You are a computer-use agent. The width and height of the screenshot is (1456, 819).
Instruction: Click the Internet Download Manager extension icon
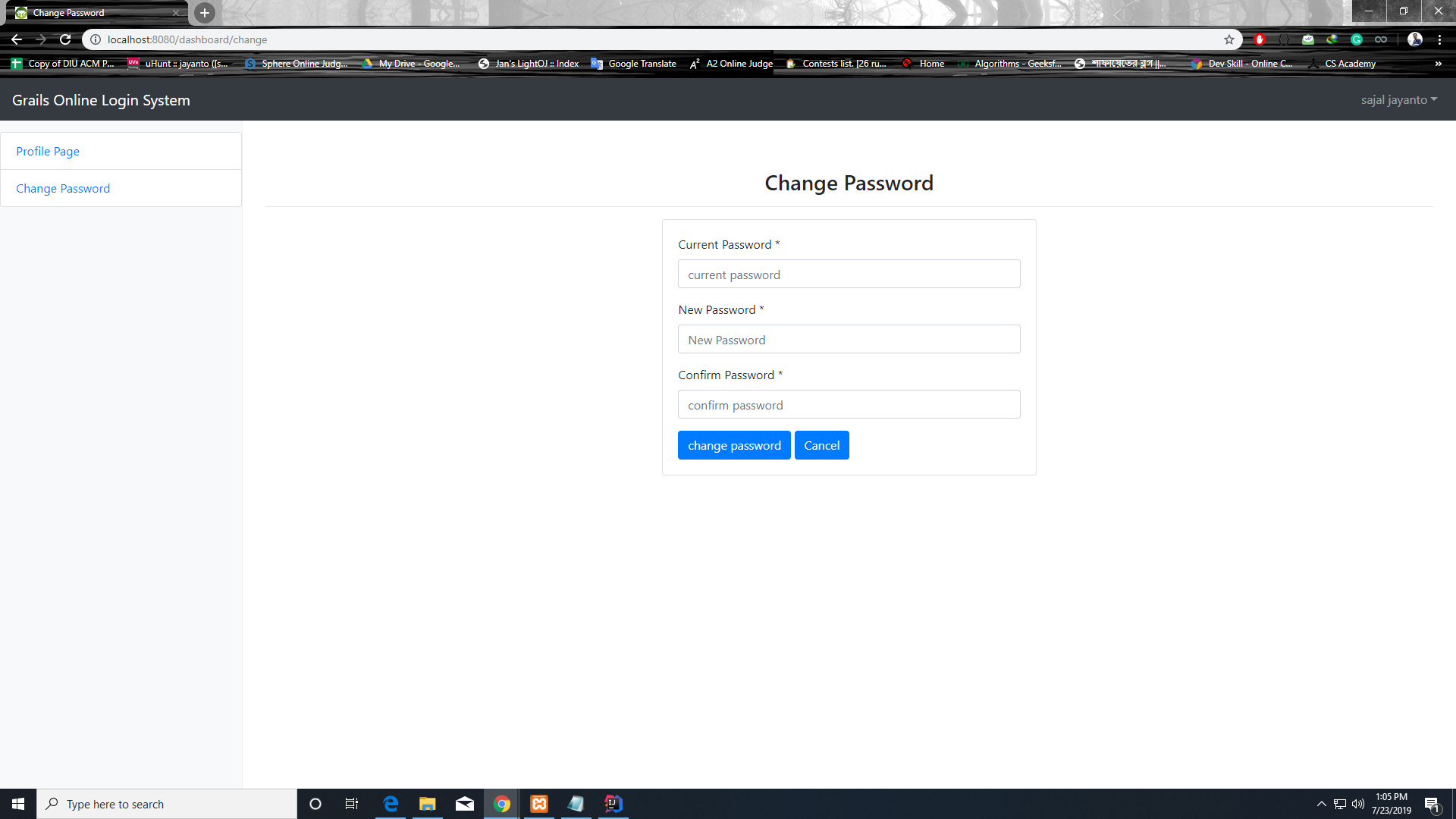coord(1332,39)
